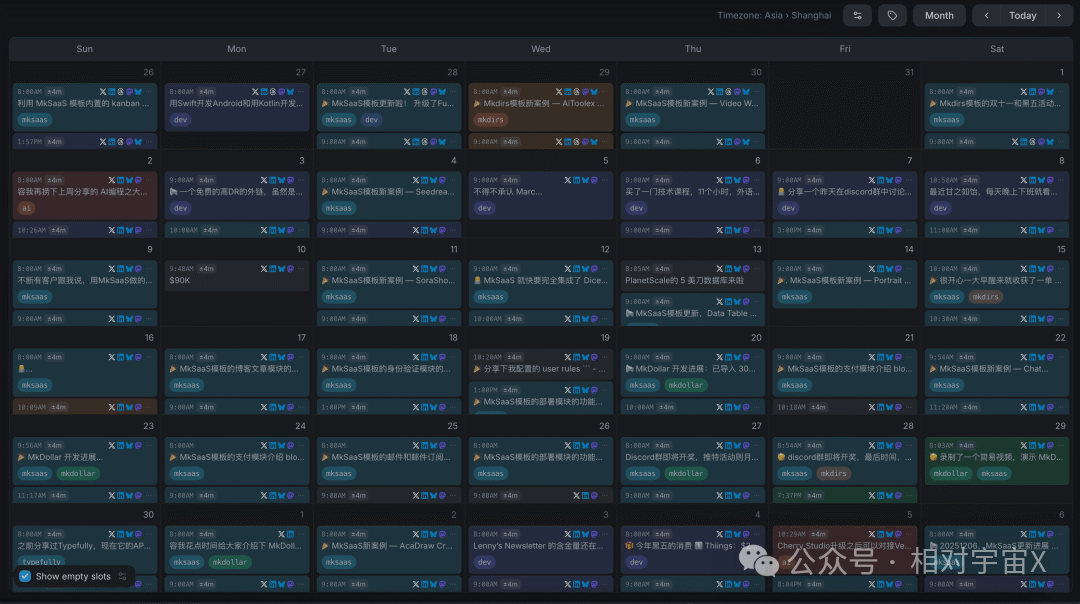This screenshot has width=1080, height=604.
Task: Click Threads icon on the Swift Android post
Action: click(x=273, y=92)
